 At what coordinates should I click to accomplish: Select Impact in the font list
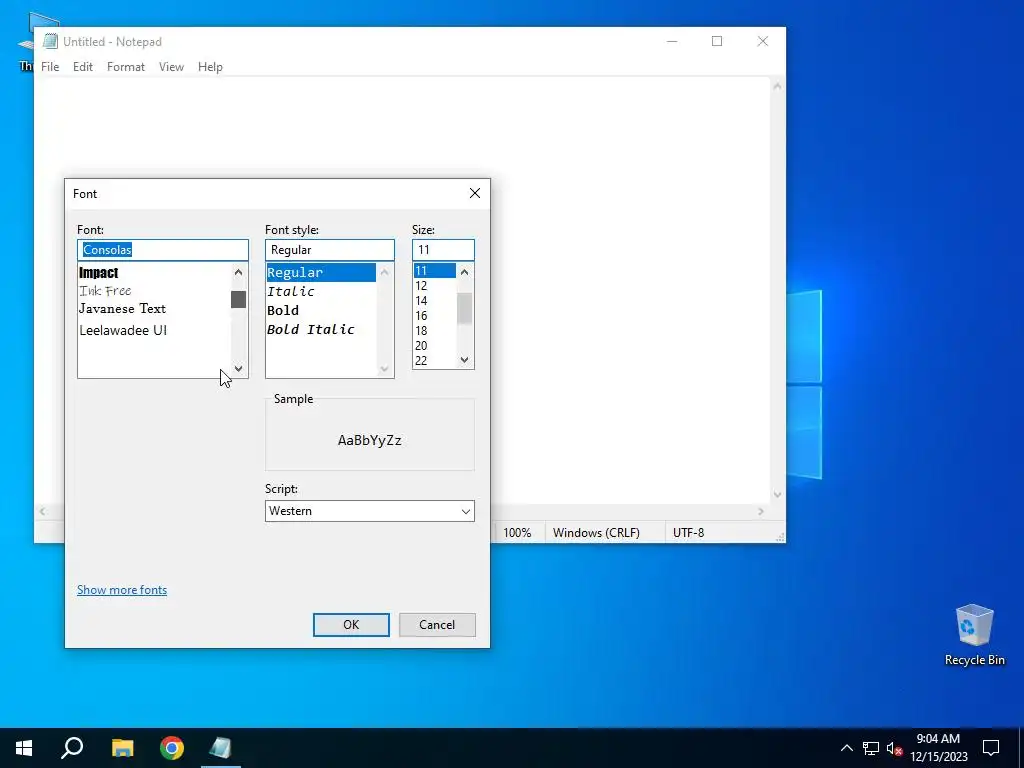[154, 273]
